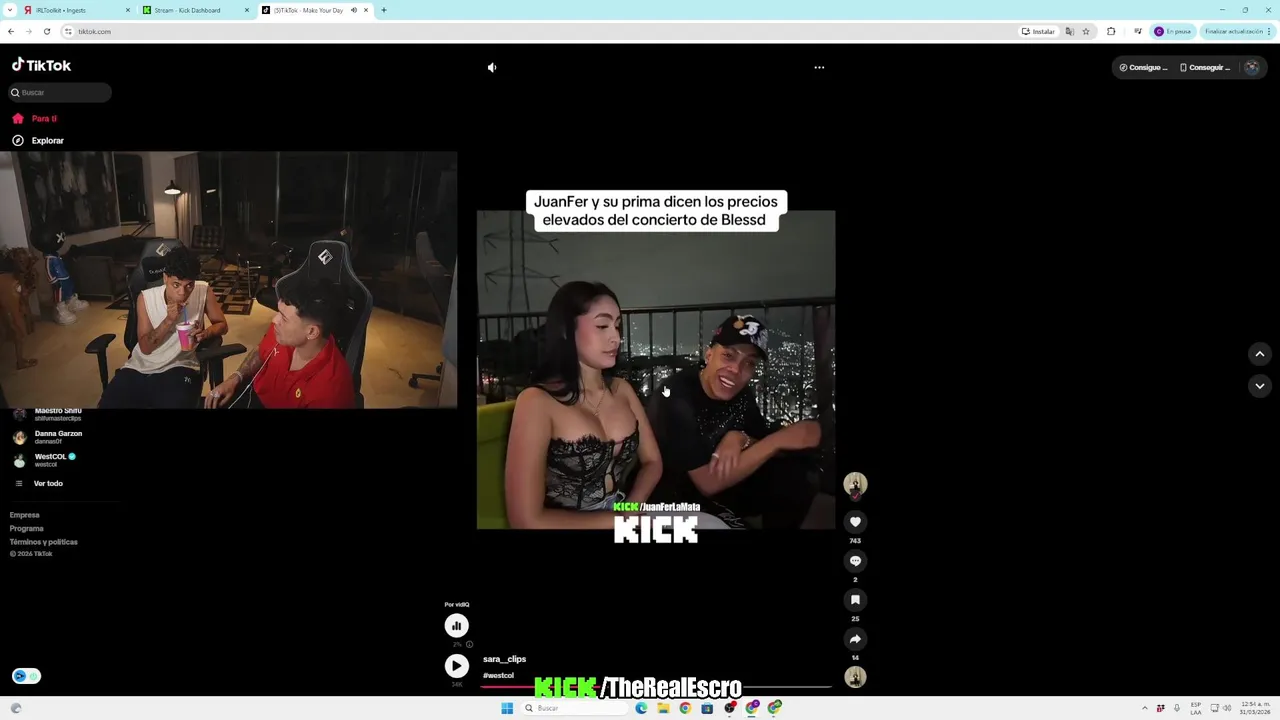Open the Windows Start menu
The image size is (1280, 720).
(x=507, y=708)
